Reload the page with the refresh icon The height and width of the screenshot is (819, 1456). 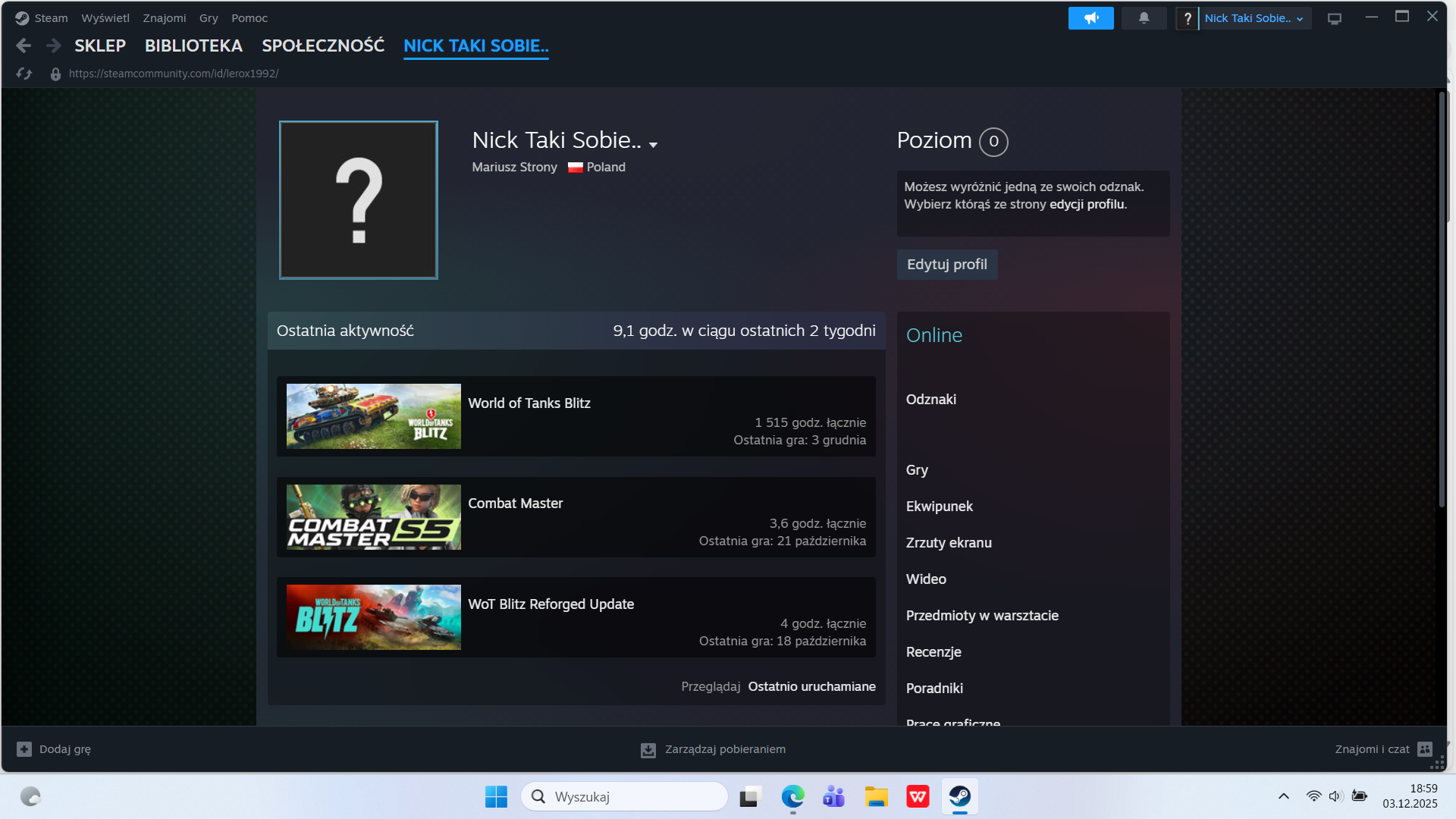click(24, 74)
